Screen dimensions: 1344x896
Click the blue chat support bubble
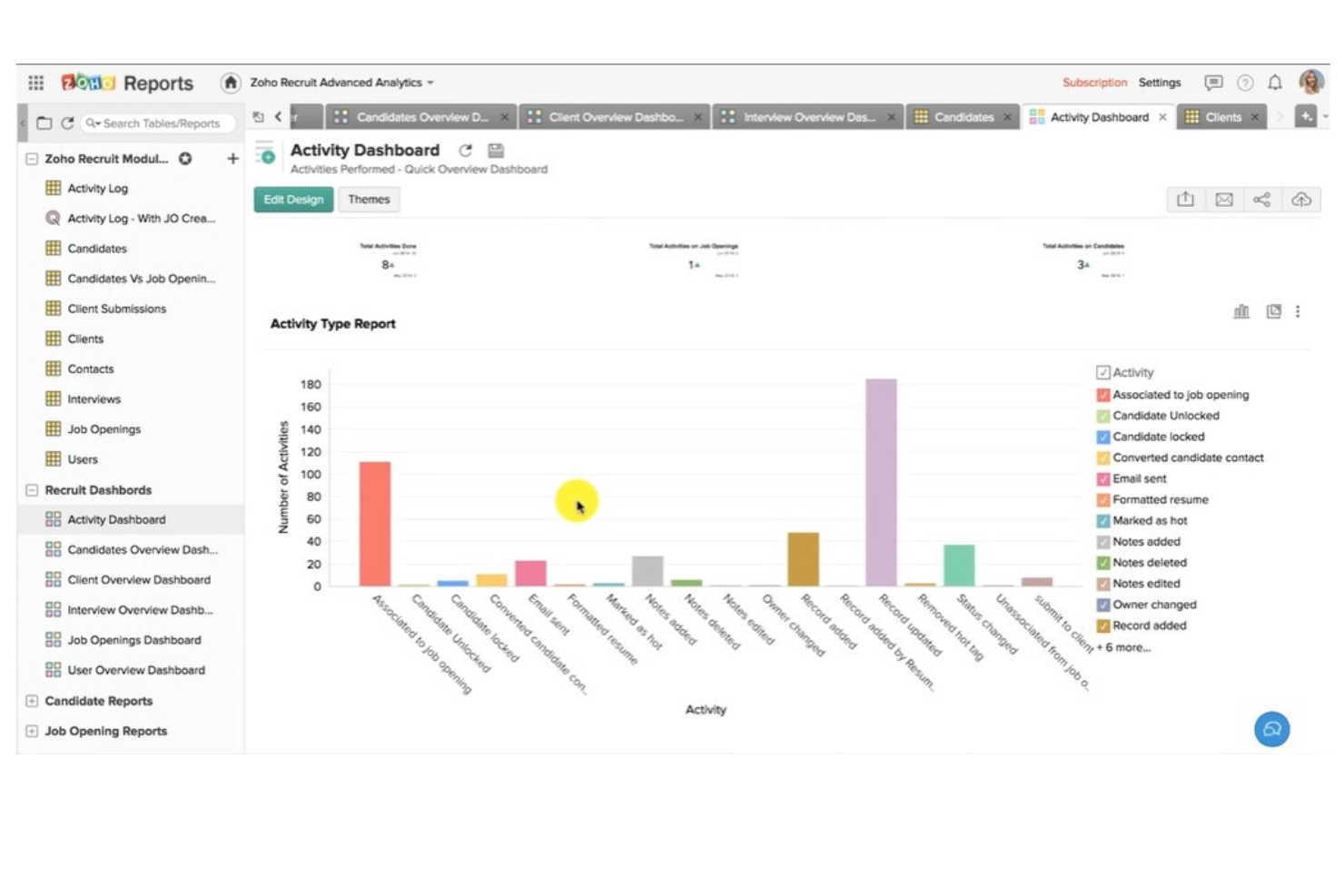[x=1271, y=729]
